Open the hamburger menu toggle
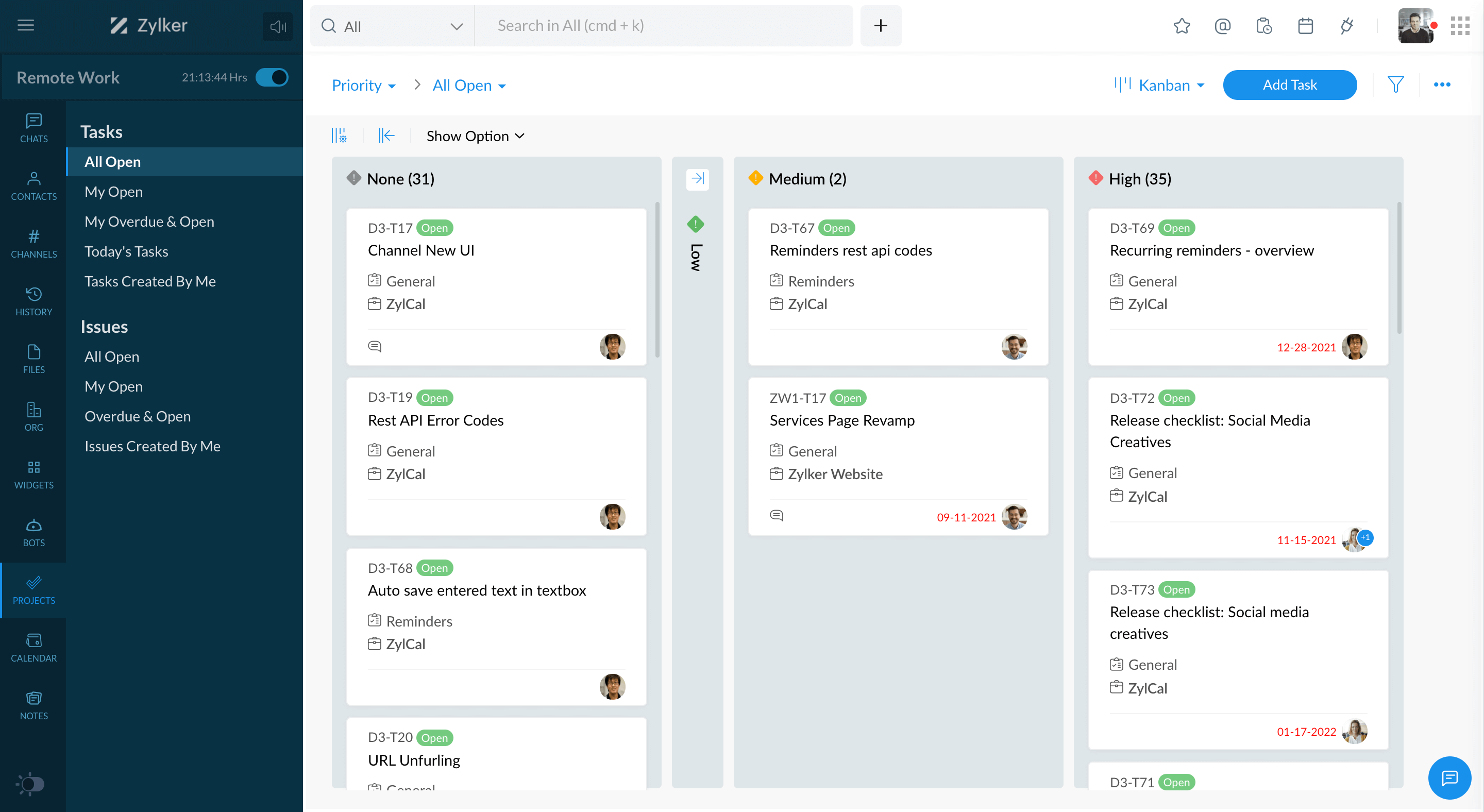 click(25, 25)
